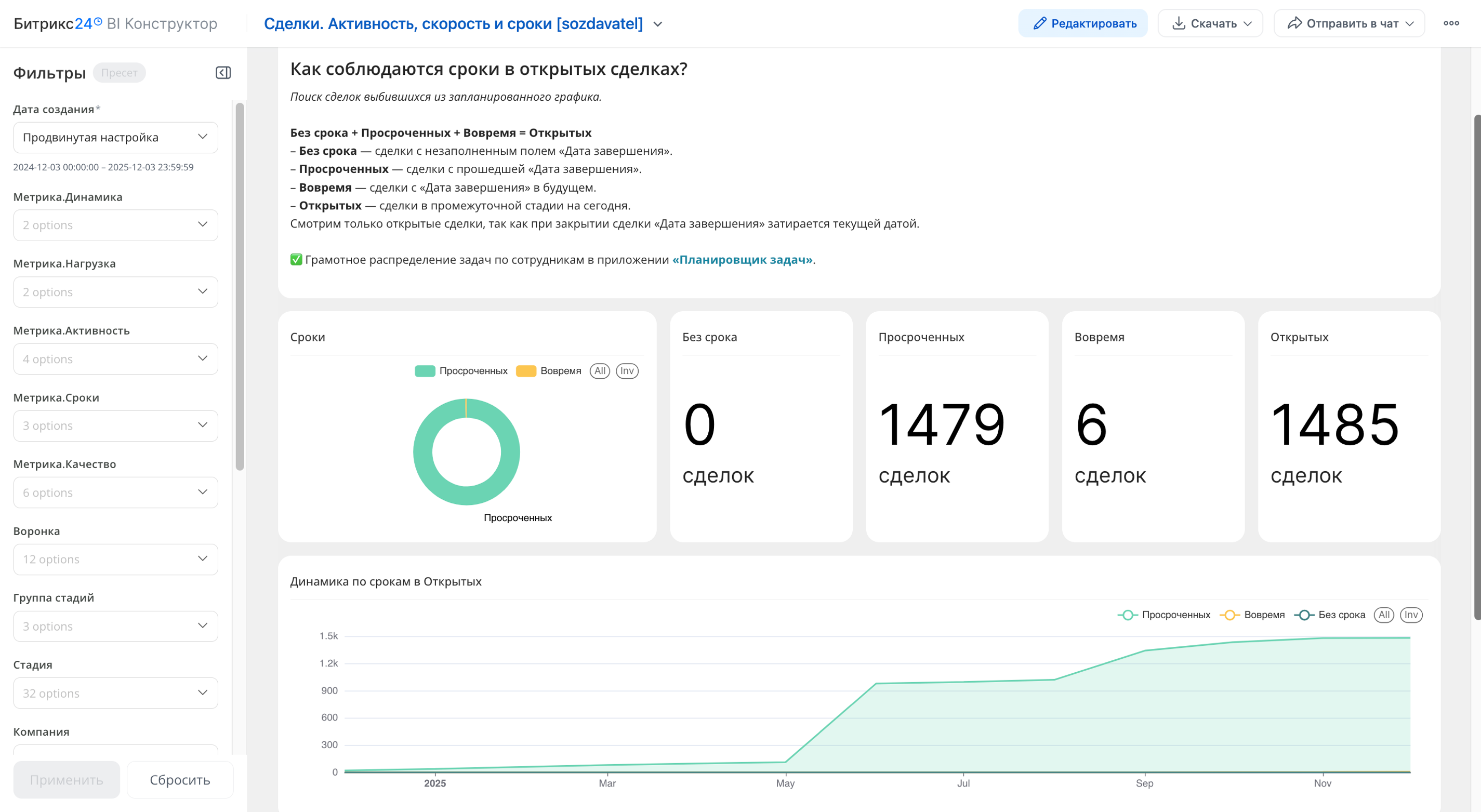Open the Воронка 12 options dropdown

pos(115,559)
